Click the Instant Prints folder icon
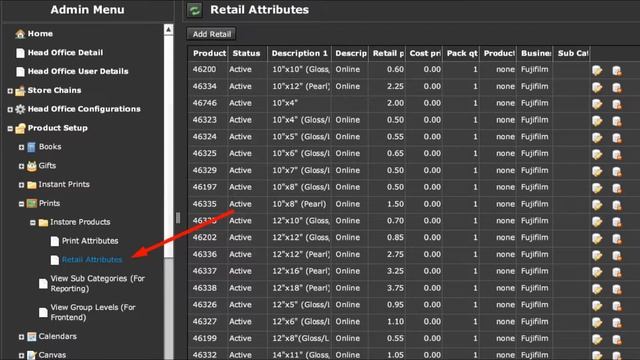 coord(31,185)
